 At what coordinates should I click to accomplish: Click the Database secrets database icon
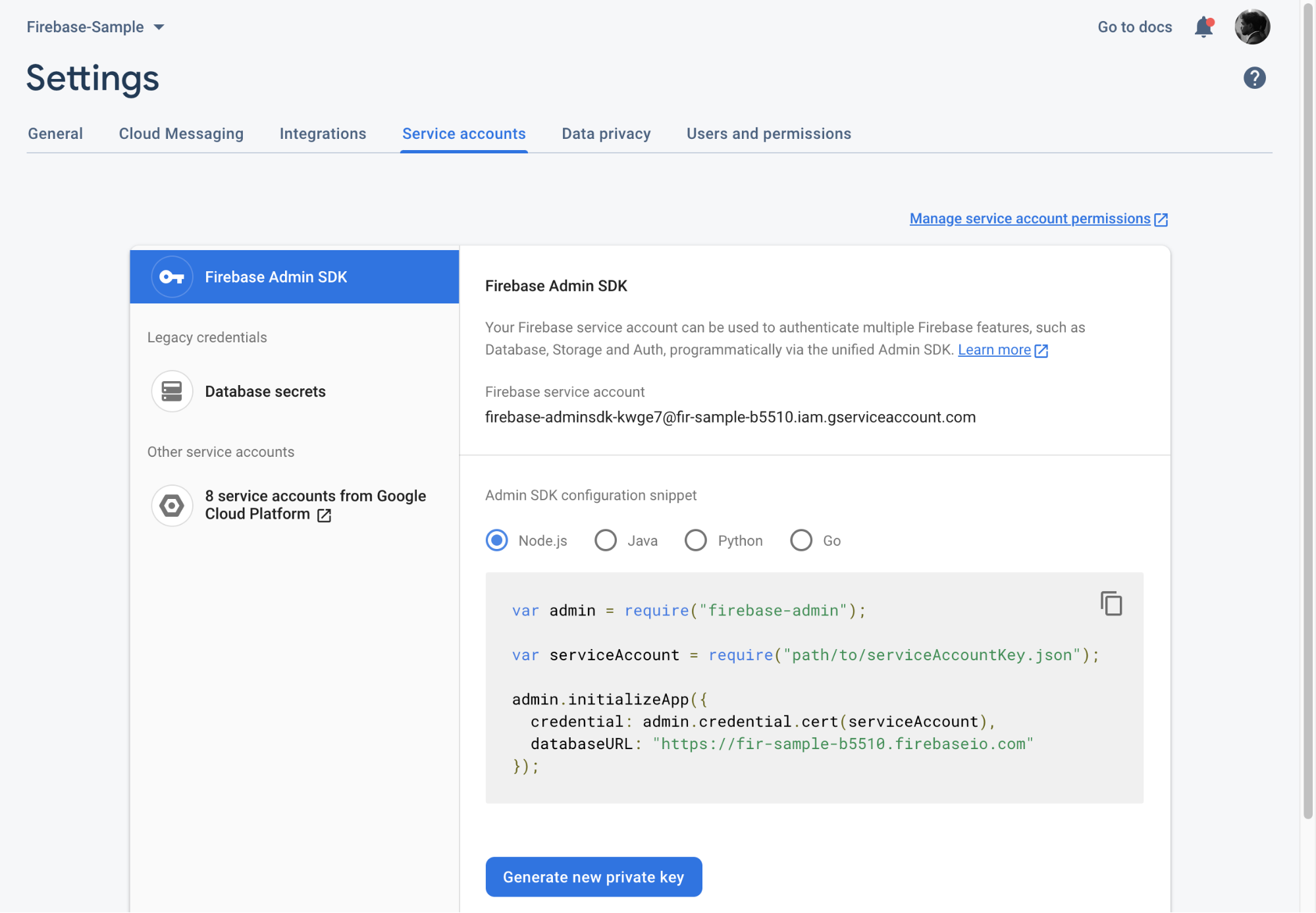click(x=172, y=392)
